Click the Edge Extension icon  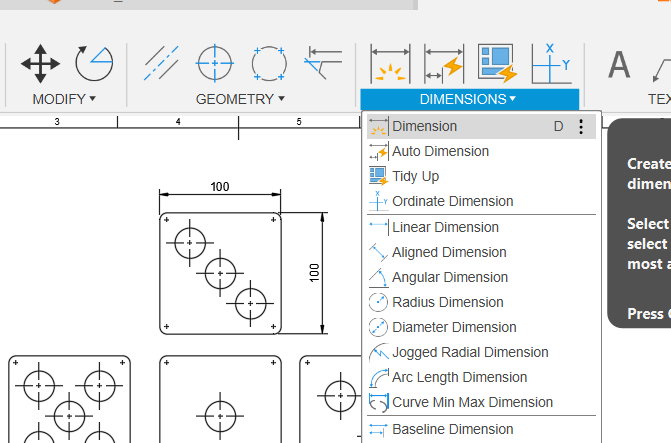pos(323,63)
